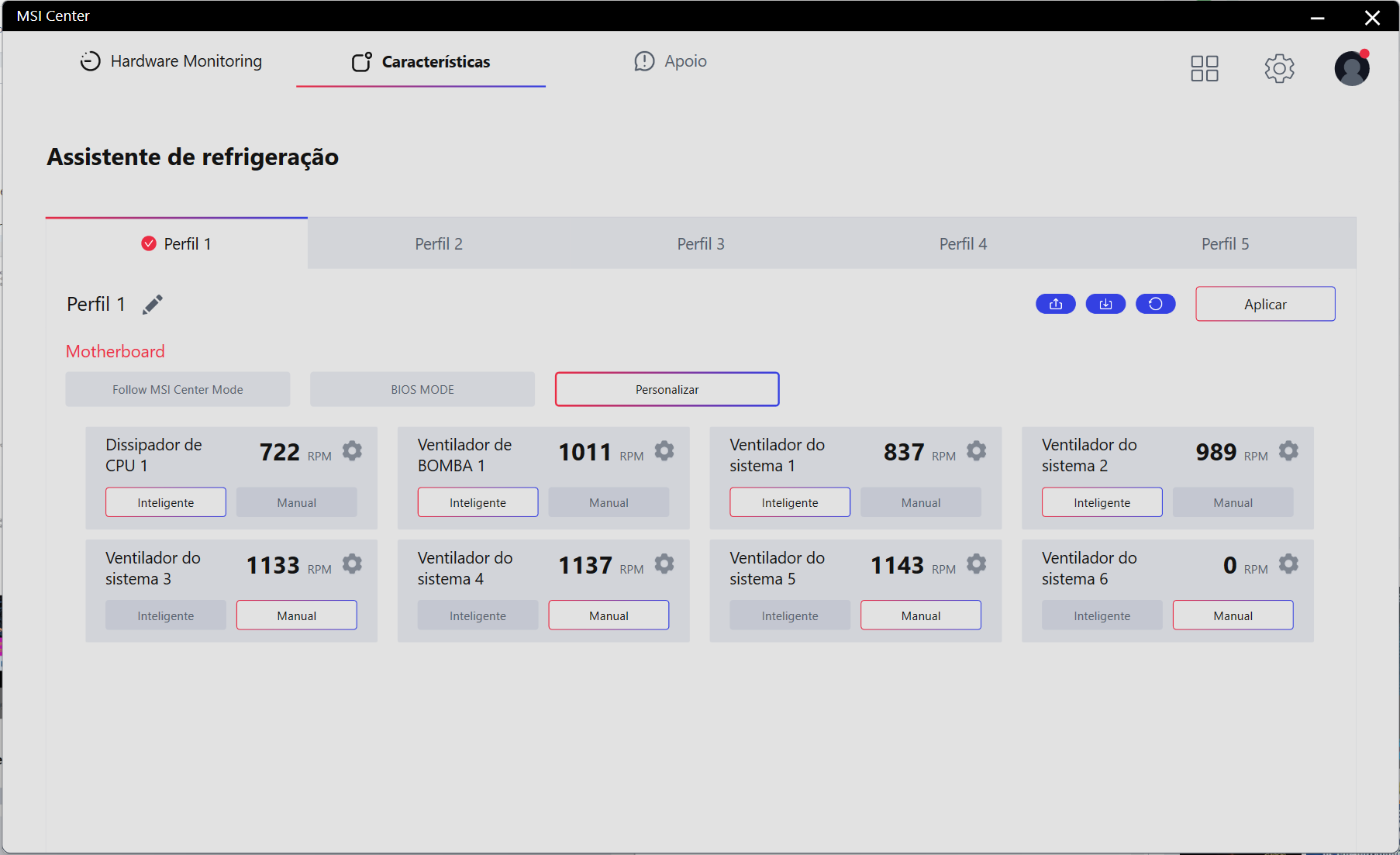Set Ventilador do sistema 2 to Manual
Screen dimensions: 1400x855
pyautogui.click(x=1233, y=502)
